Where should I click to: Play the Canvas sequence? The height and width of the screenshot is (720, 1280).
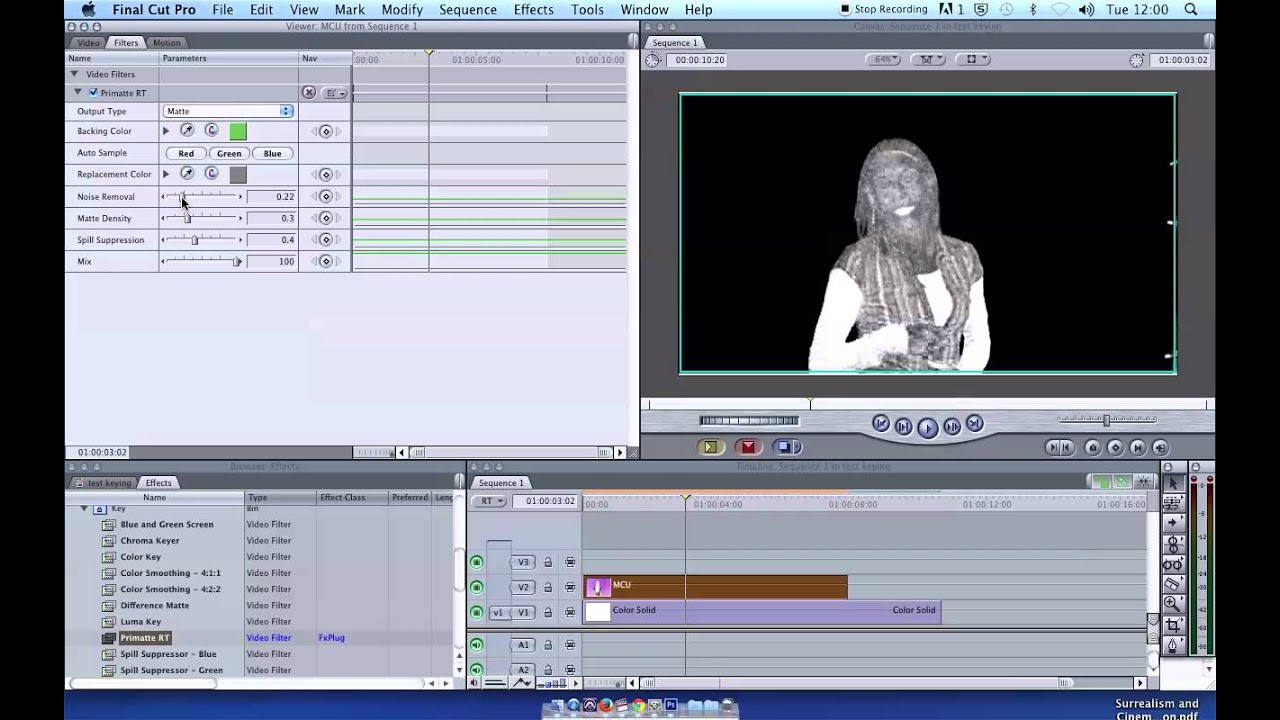927,427
